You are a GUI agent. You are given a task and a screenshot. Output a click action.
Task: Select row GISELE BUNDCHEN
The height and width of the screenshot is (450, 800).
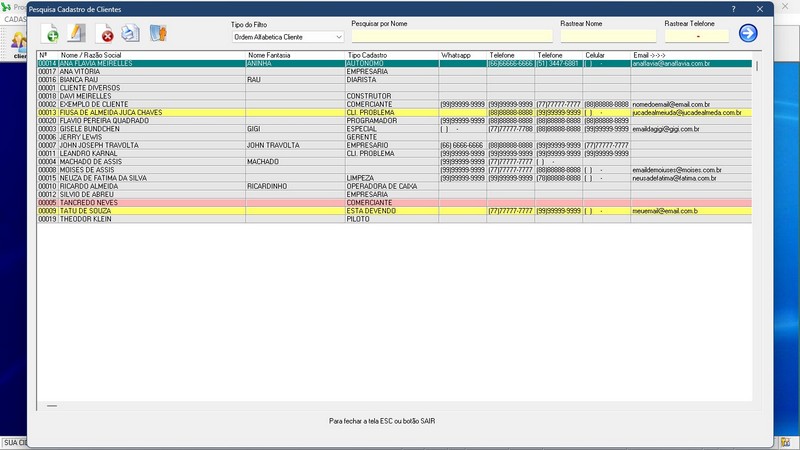coord(394,129)
